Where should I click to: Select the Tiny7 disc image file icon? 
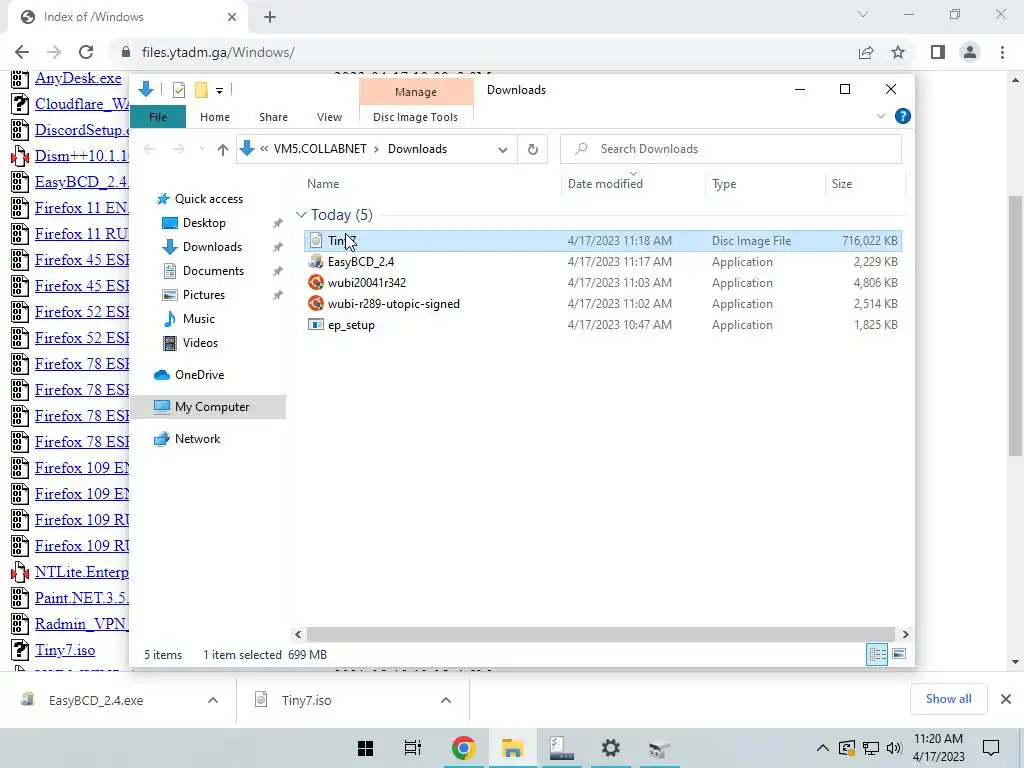pyautogui.click(x=316, y=241)
